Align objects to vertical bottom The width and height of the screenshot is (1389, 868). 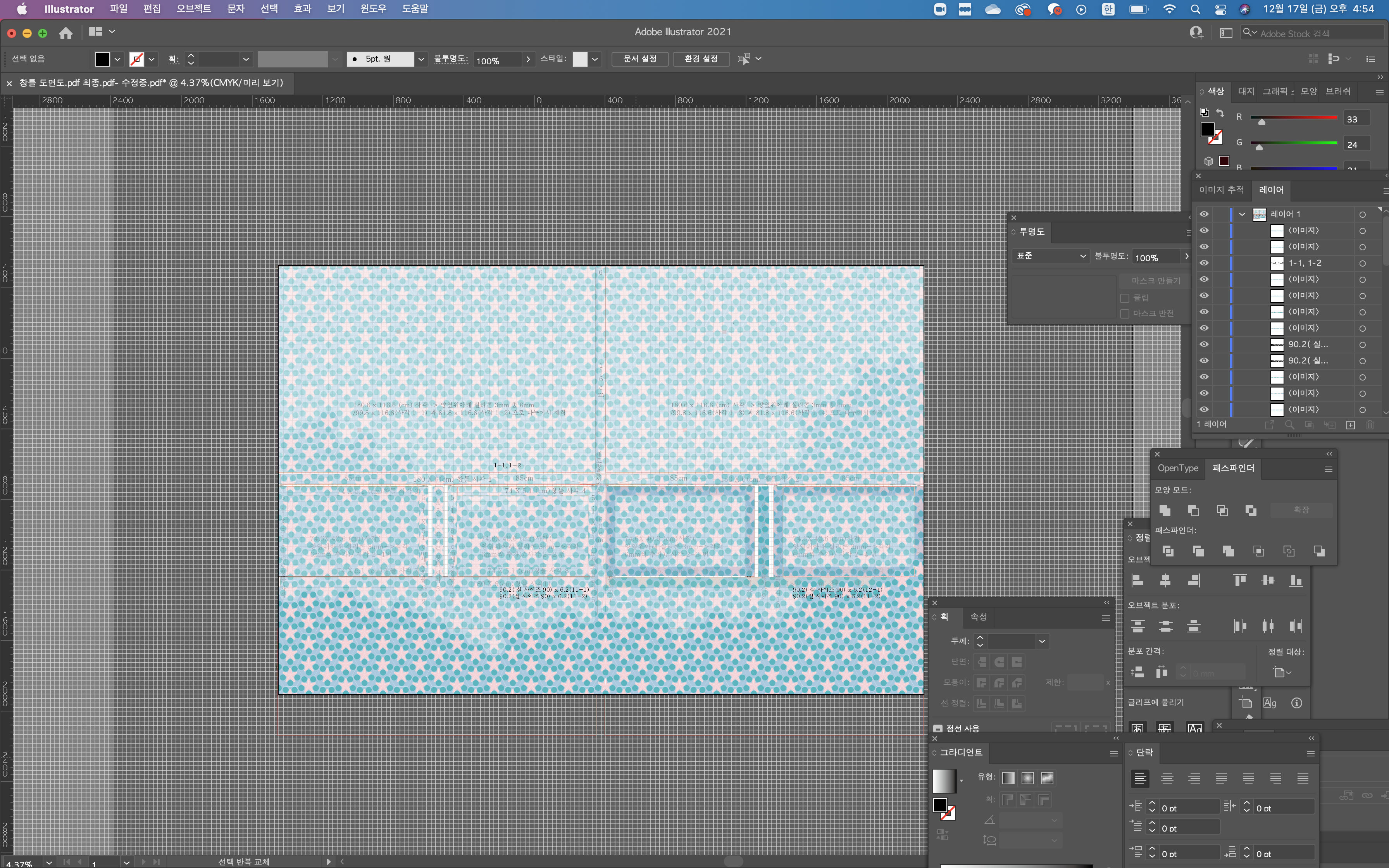point(1296,580)
